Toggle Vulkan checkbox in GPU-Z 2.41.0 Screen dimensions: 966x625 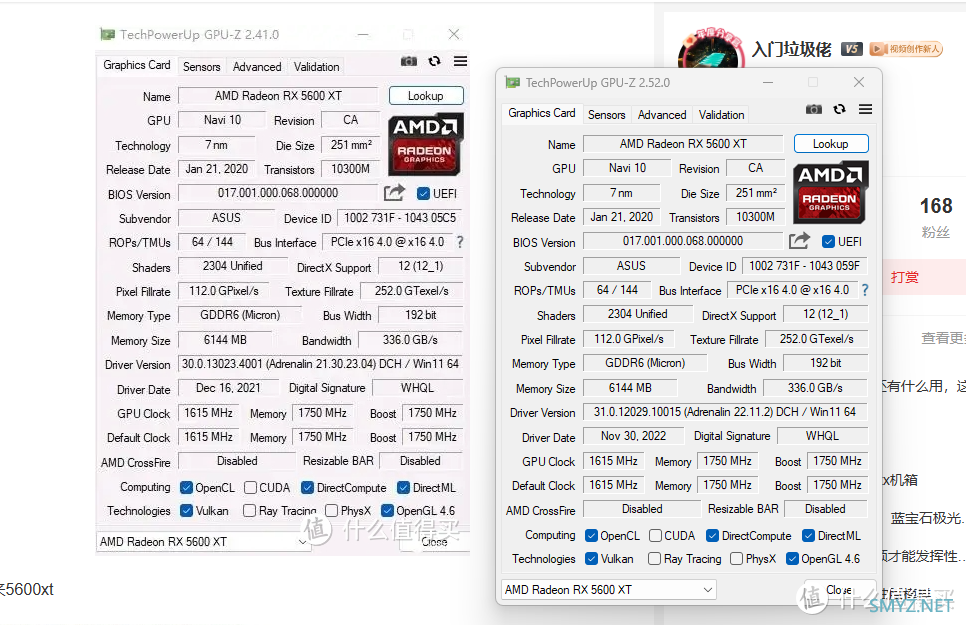tap(186, 510)
